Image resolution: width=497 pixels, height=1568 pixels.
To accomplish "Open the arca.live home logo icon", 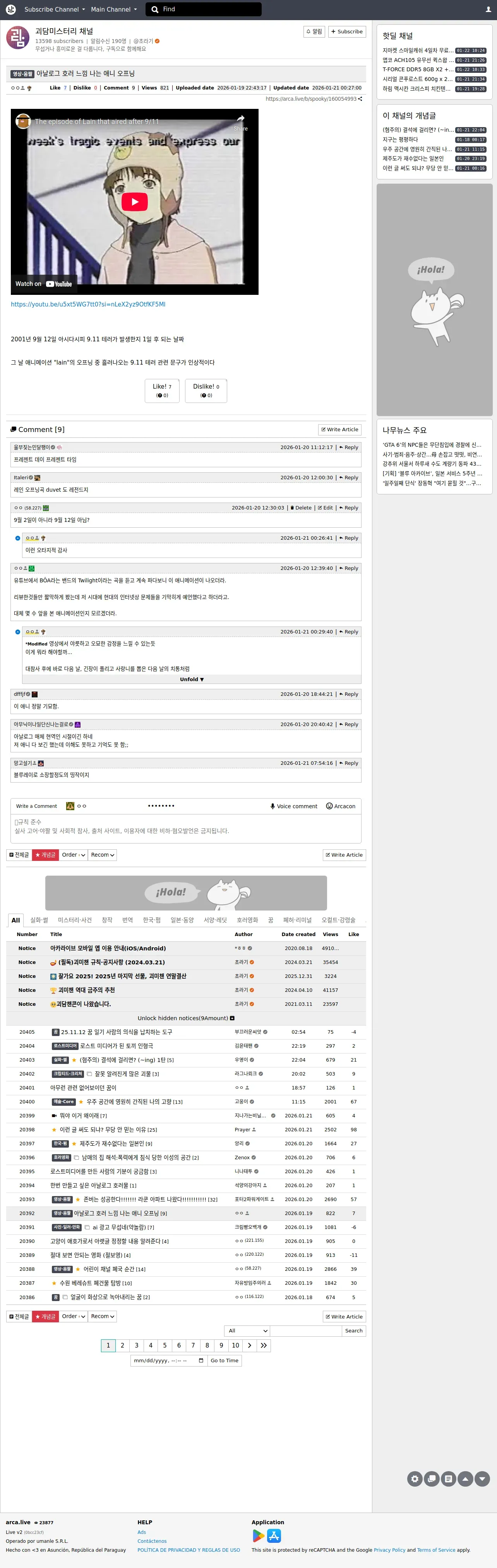I will click(10, 9).
